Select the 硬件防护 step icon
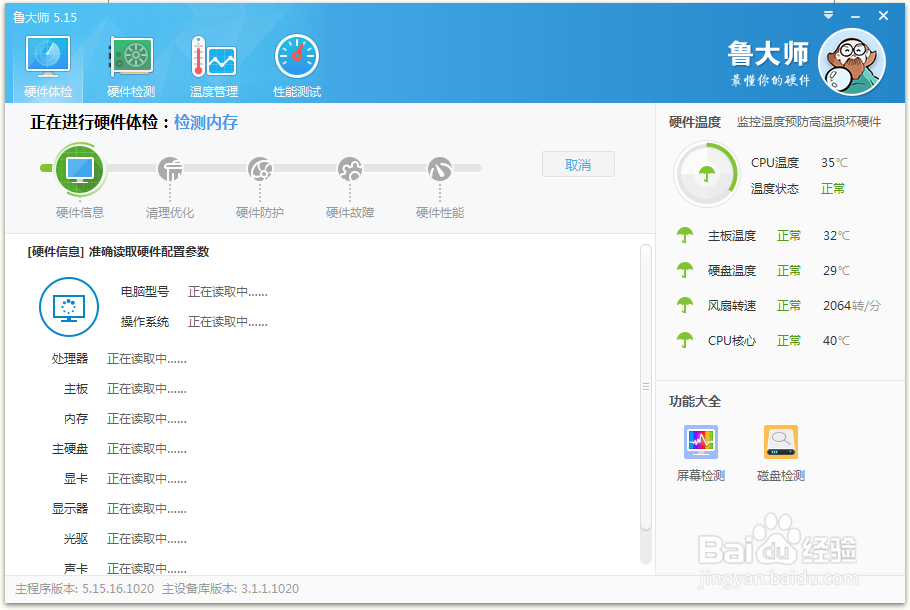 (x=260, y=169)
